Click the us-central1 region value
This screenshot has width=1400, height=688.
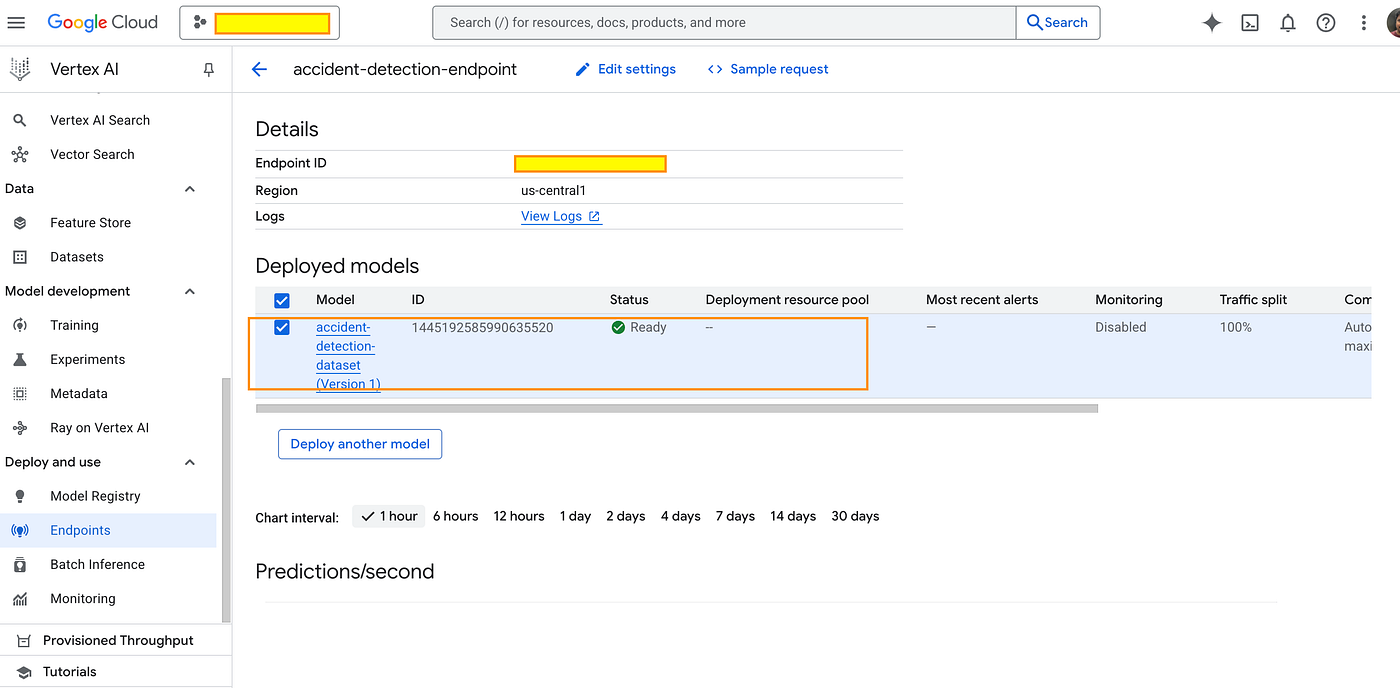coord(552,190)
